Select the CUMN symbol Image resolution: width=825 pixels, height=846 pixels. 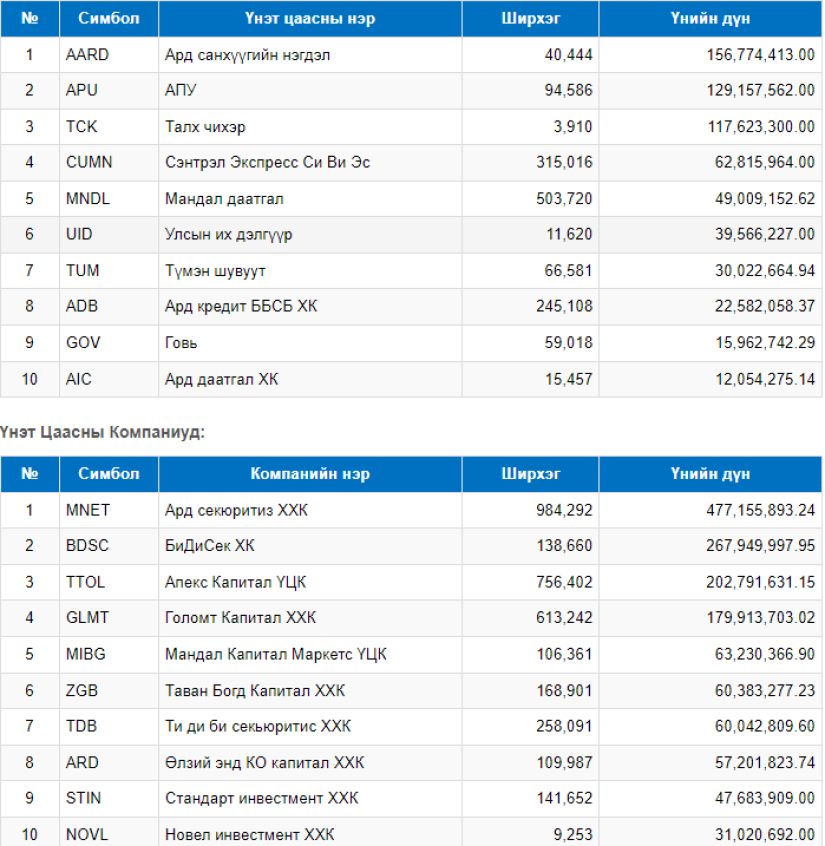[89, 162]
